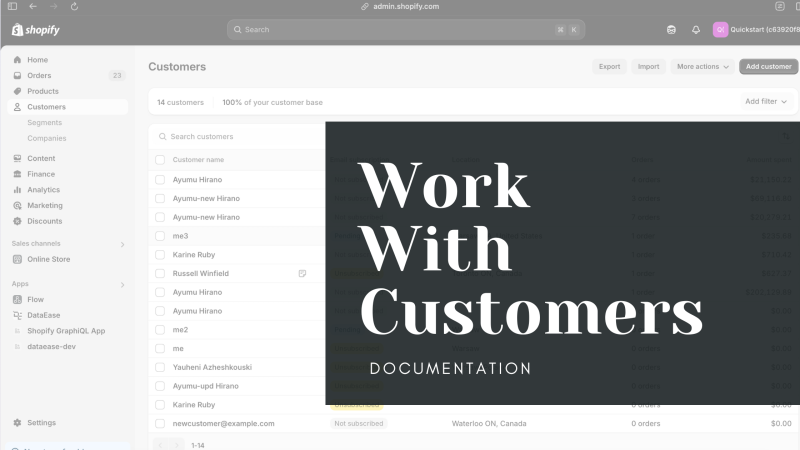Click the Flow app icon
Viewport: 800px width, 450px height.
[17, 299]
